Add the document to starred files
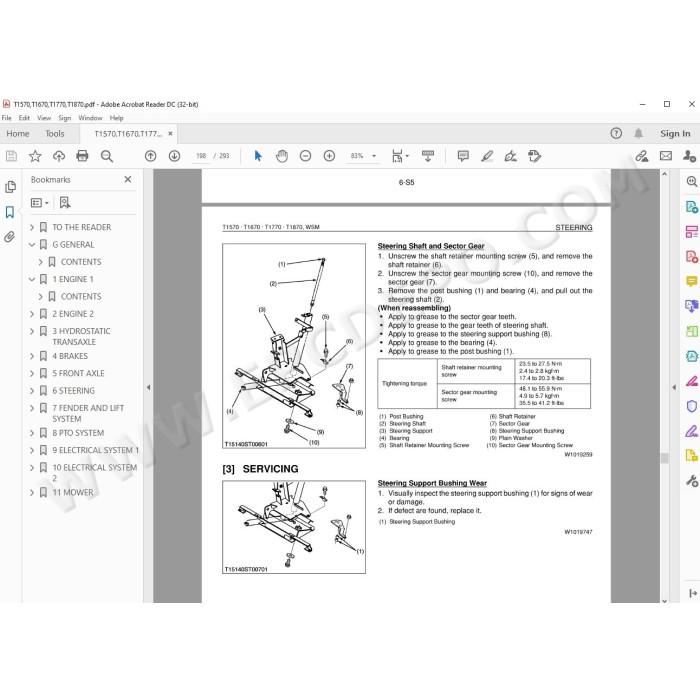This screenshot has width=700, height=700. pos(35,156)
